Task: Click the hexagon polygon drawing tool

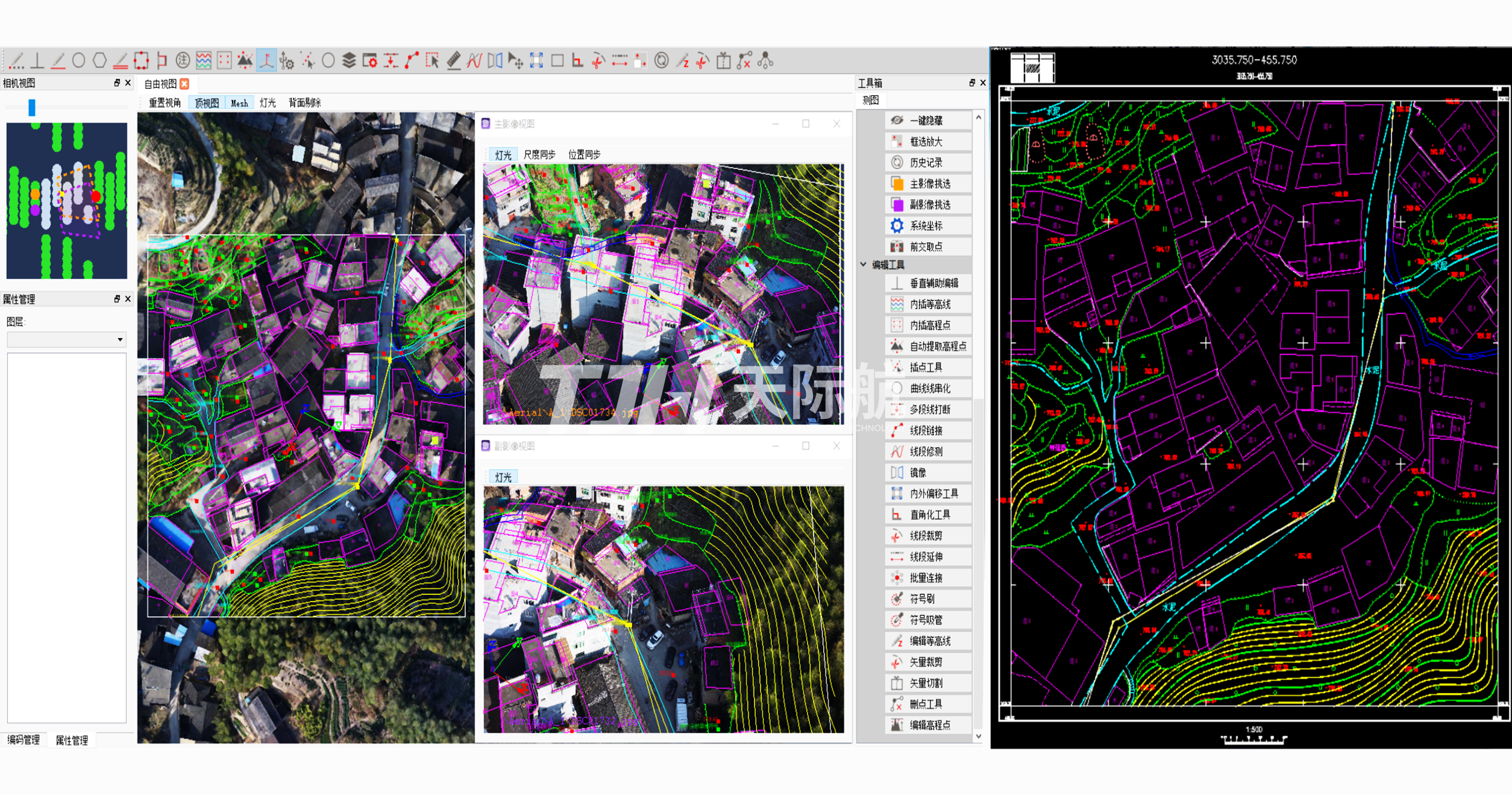Action: click(99, 60)
